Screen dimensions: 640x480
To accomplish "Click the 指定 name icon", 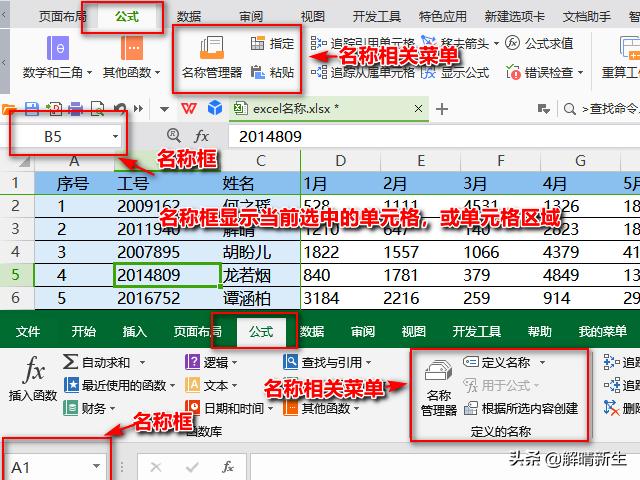I will 257,43.
